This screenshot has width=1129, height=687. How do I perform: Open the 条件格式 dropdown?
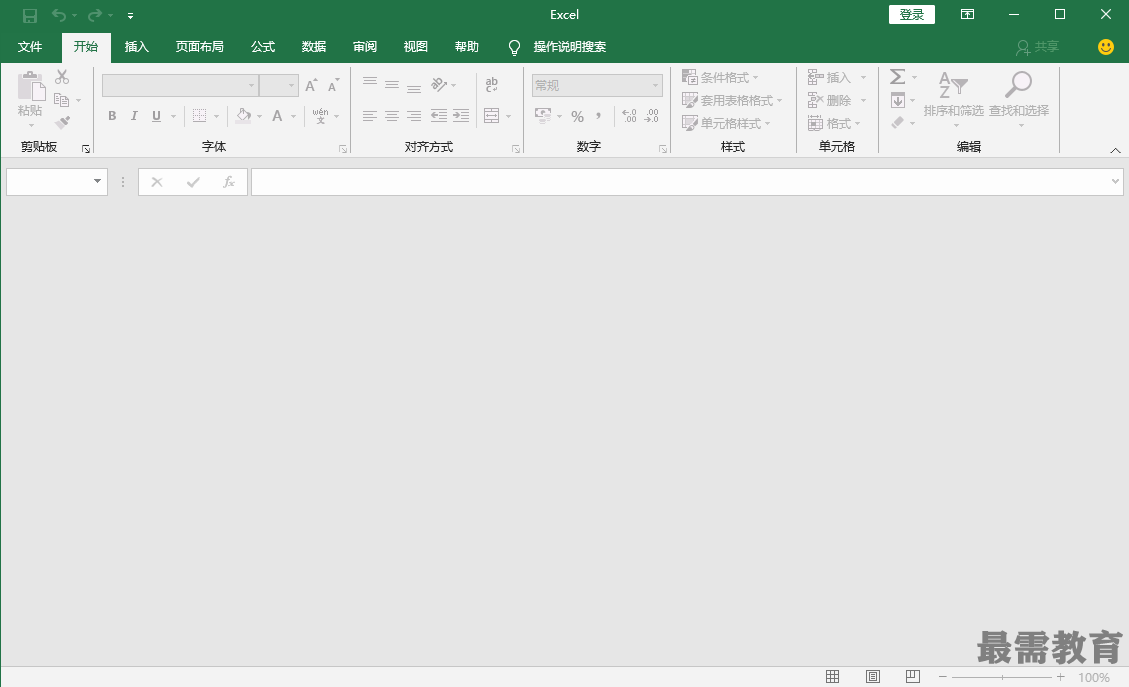point(720,77)
